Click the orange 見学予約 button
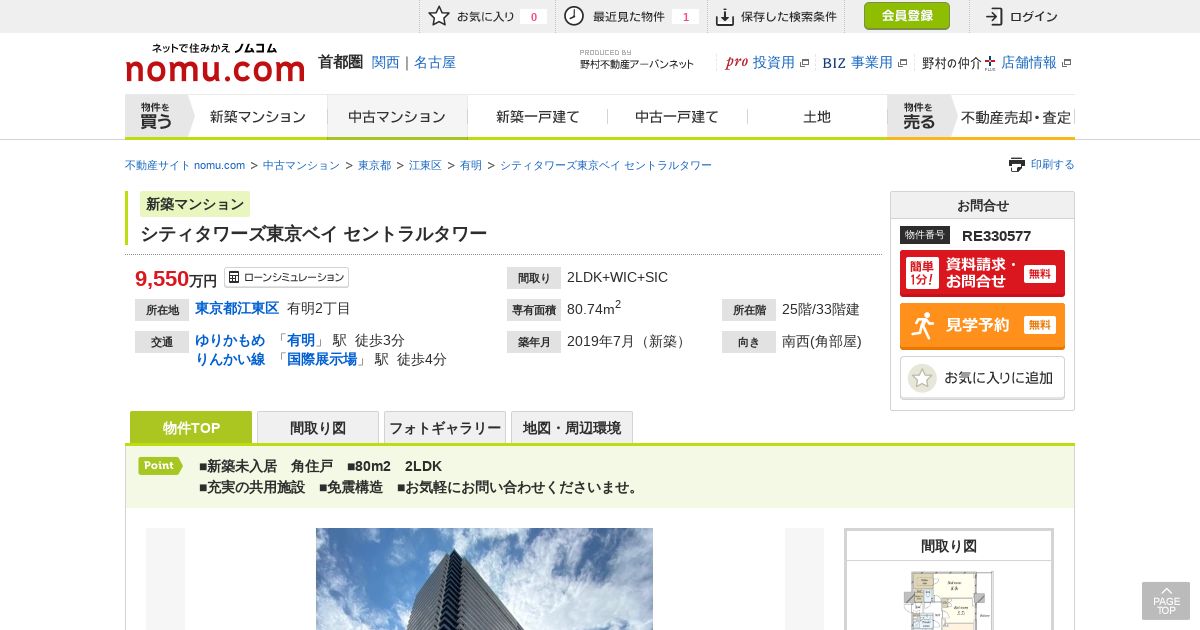The width and height of the screenshot is (1200, 630). (x=982, y=325)
